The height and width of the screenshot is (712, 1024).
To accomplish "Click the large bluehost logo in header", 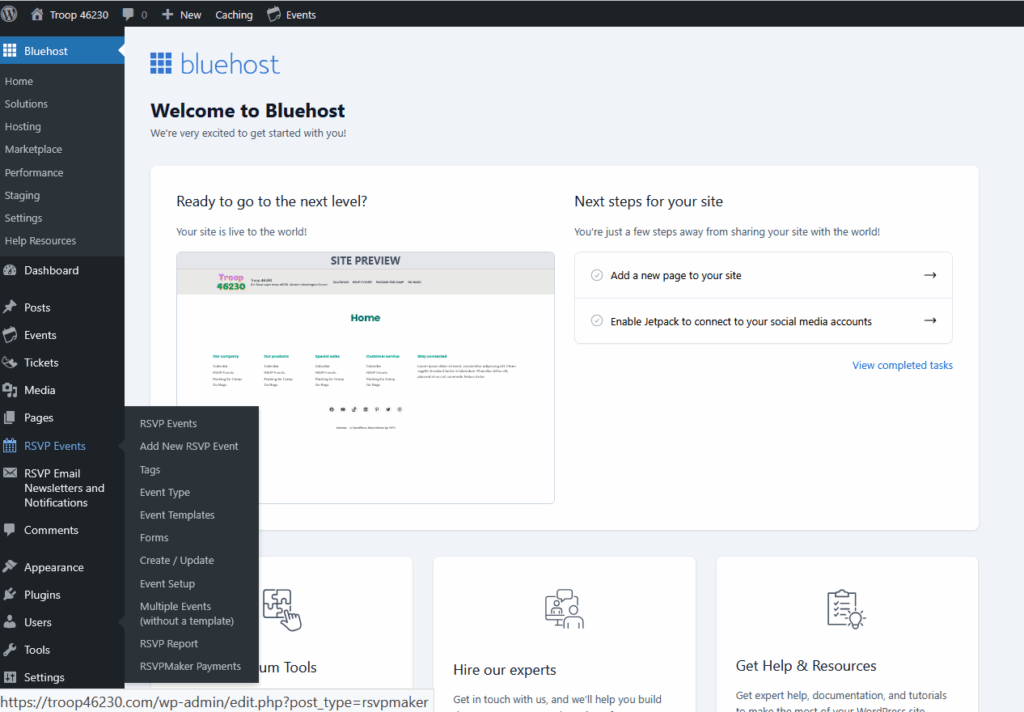I will (x=215, y=64).
